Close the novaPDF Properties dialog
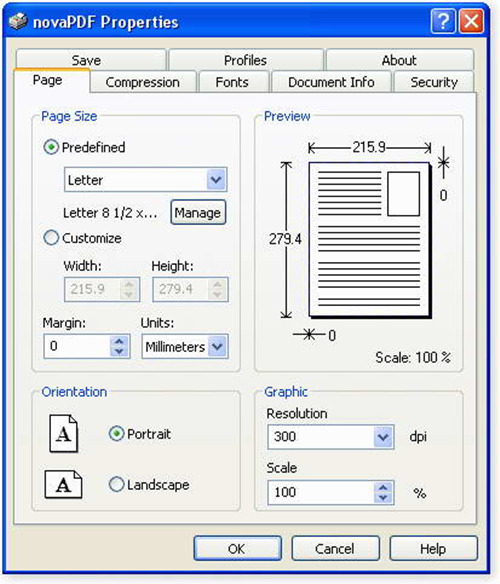The height and width of the screenshot is (584, 500). click(471, 21)
